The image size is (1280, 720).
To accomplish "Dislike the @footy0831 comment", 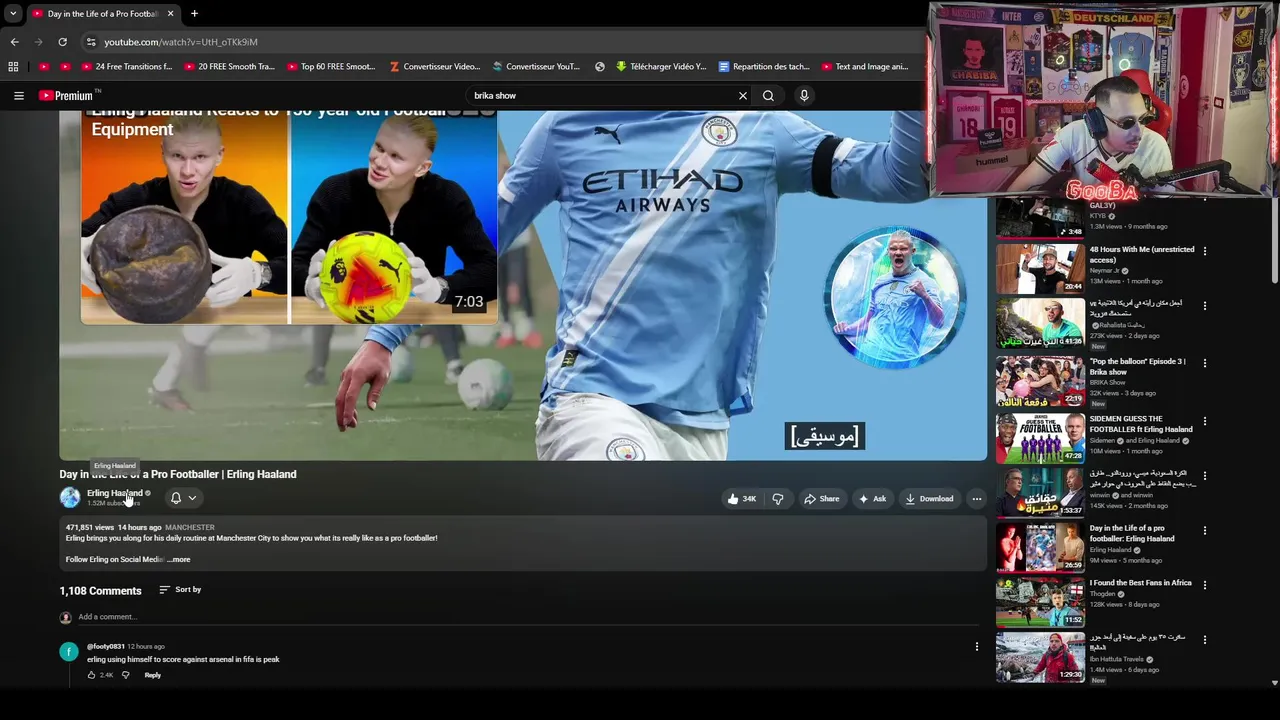I will (125, 676).
